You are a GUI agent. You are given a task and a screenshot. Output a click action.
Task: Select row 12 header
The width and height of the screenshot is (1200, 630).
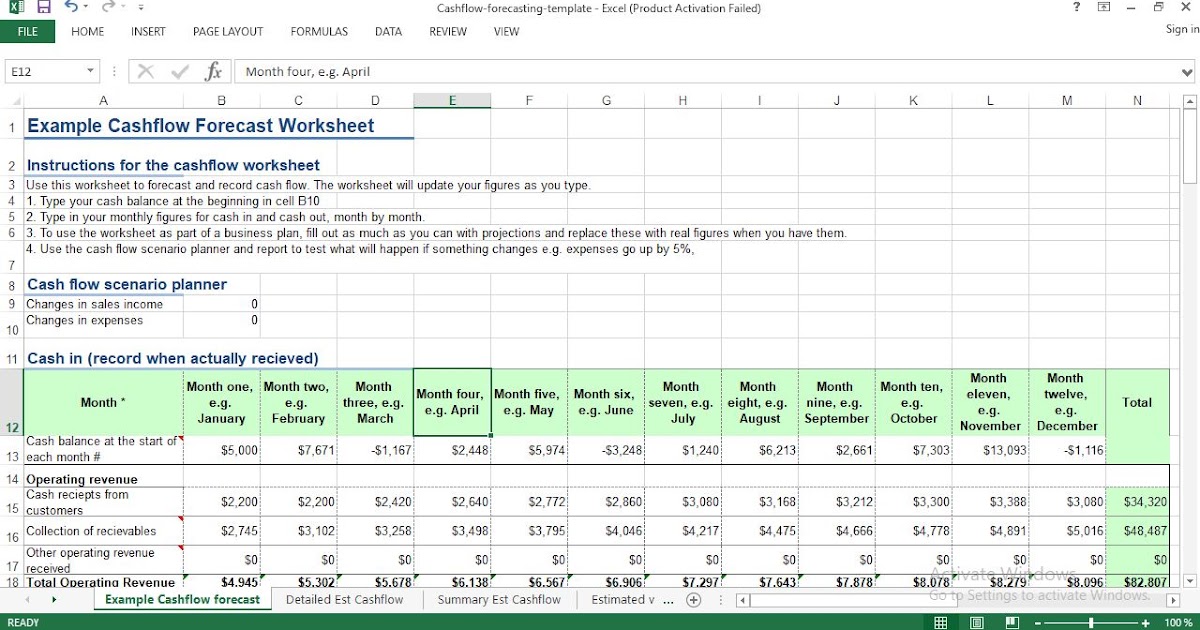[x=11, y=402]
